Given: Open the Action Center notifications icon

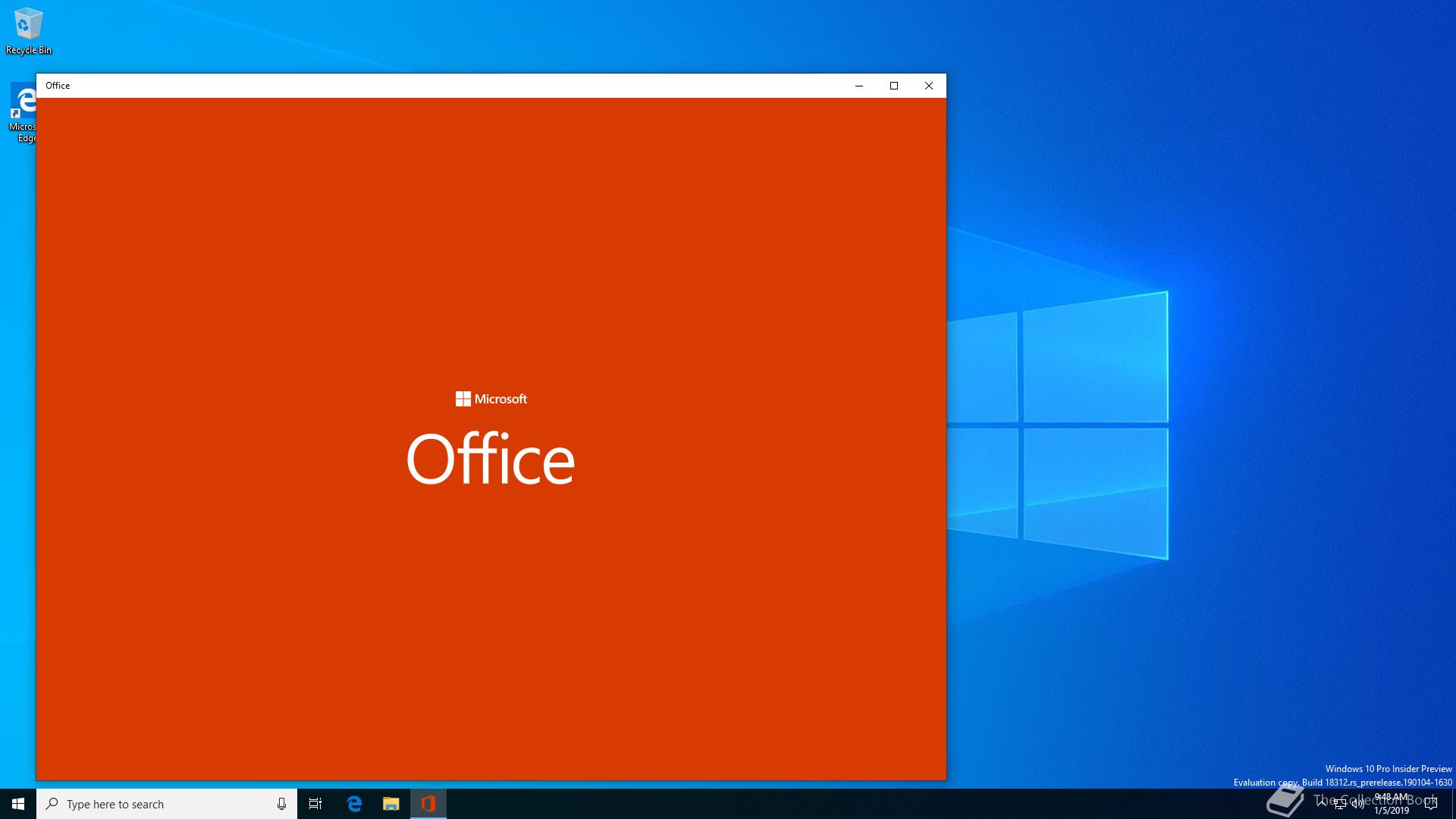Looking at the screenshot, I should pos(1431,804).
